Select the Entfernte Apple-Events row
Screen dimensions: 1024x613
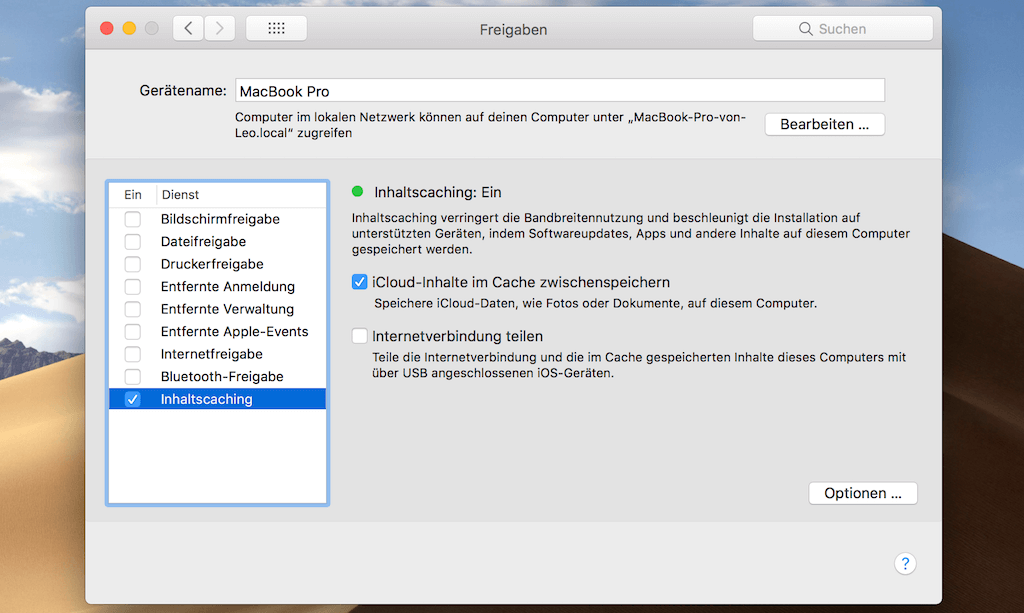pyautogui.click(x=217, y=332)
